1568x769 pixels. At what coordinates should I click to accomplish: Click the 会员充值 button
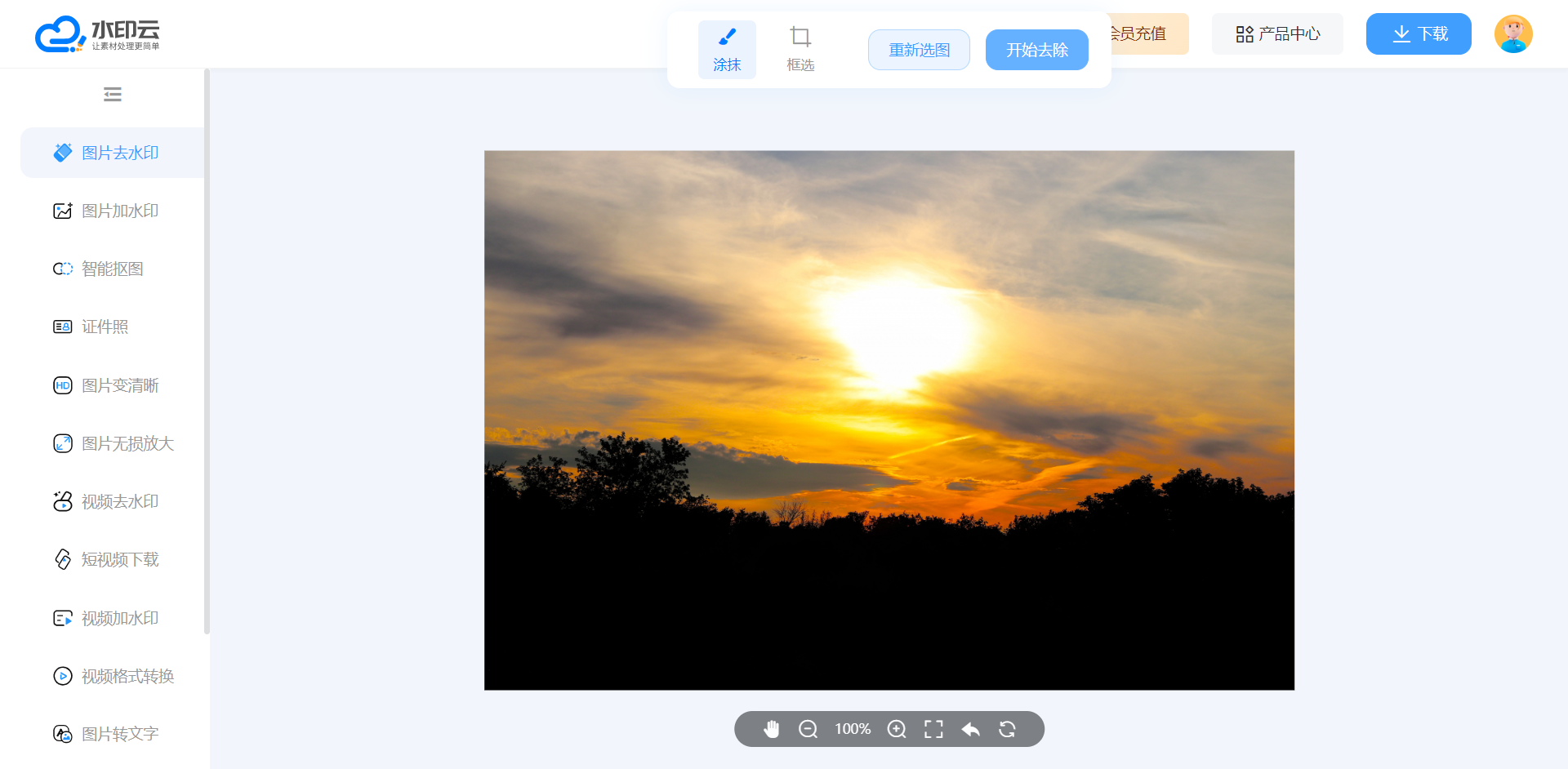click(x=1149, y=33)
